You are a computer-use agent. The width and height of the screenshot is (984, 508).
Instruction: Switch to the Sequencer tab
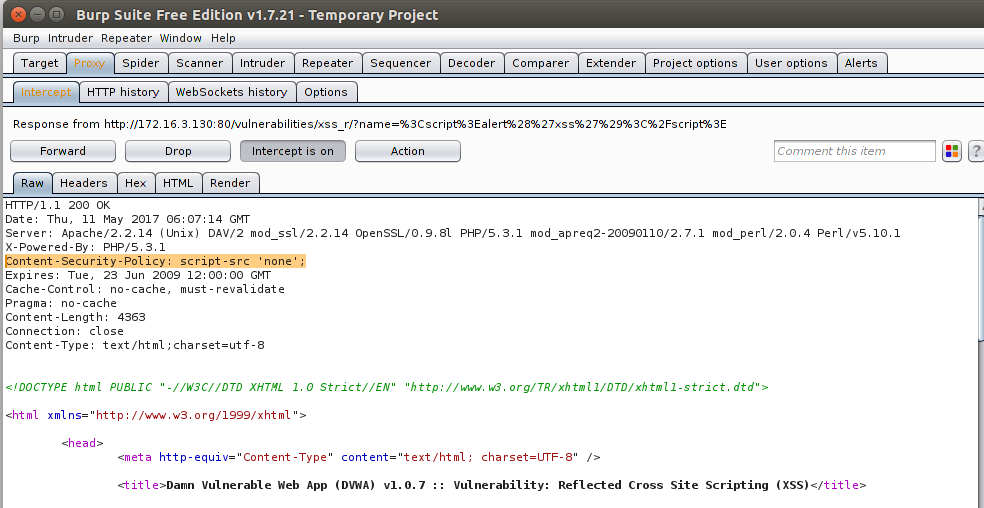point(400,63)
